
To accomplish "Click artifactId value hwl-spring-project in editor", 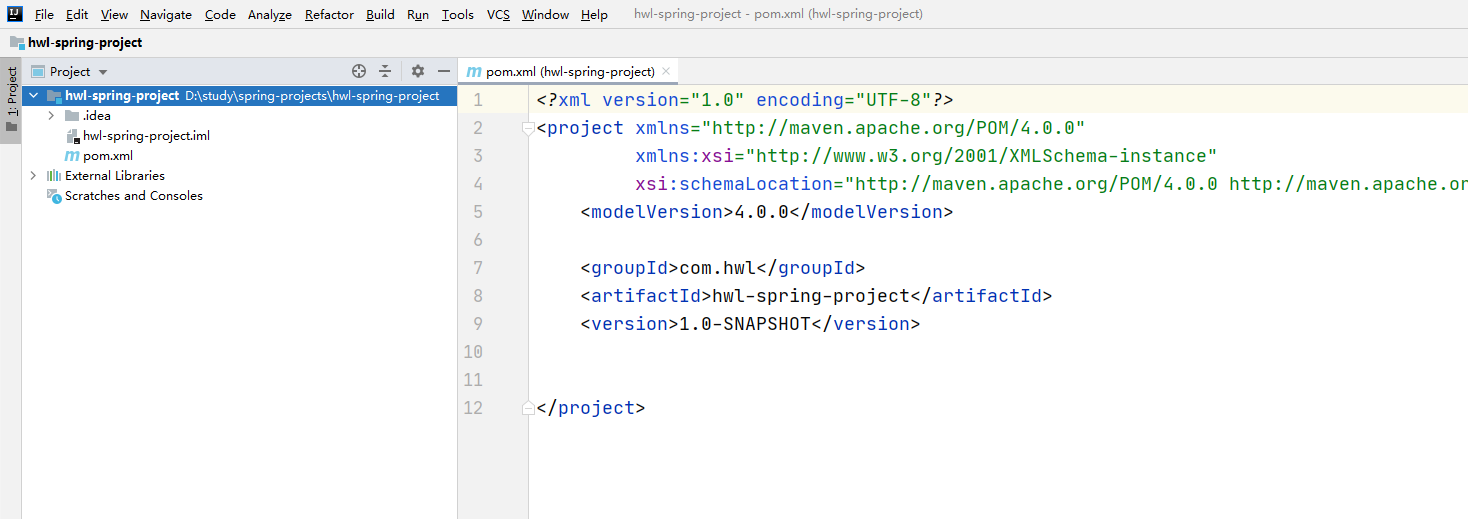I will pos(810,296).
